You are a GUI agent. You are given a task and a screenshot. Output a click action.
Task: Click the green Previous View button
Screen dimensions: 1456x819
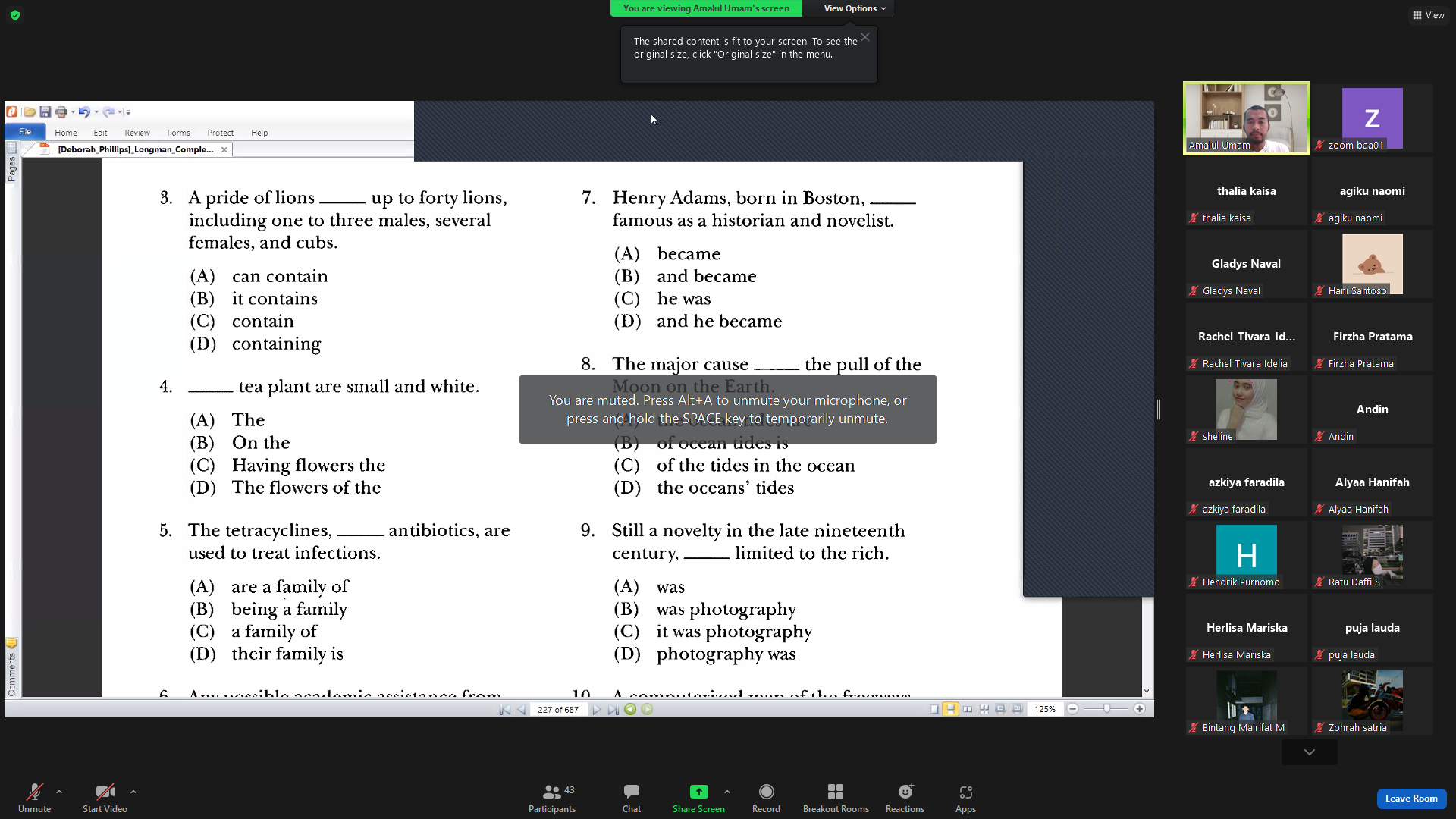click(630, 710)
